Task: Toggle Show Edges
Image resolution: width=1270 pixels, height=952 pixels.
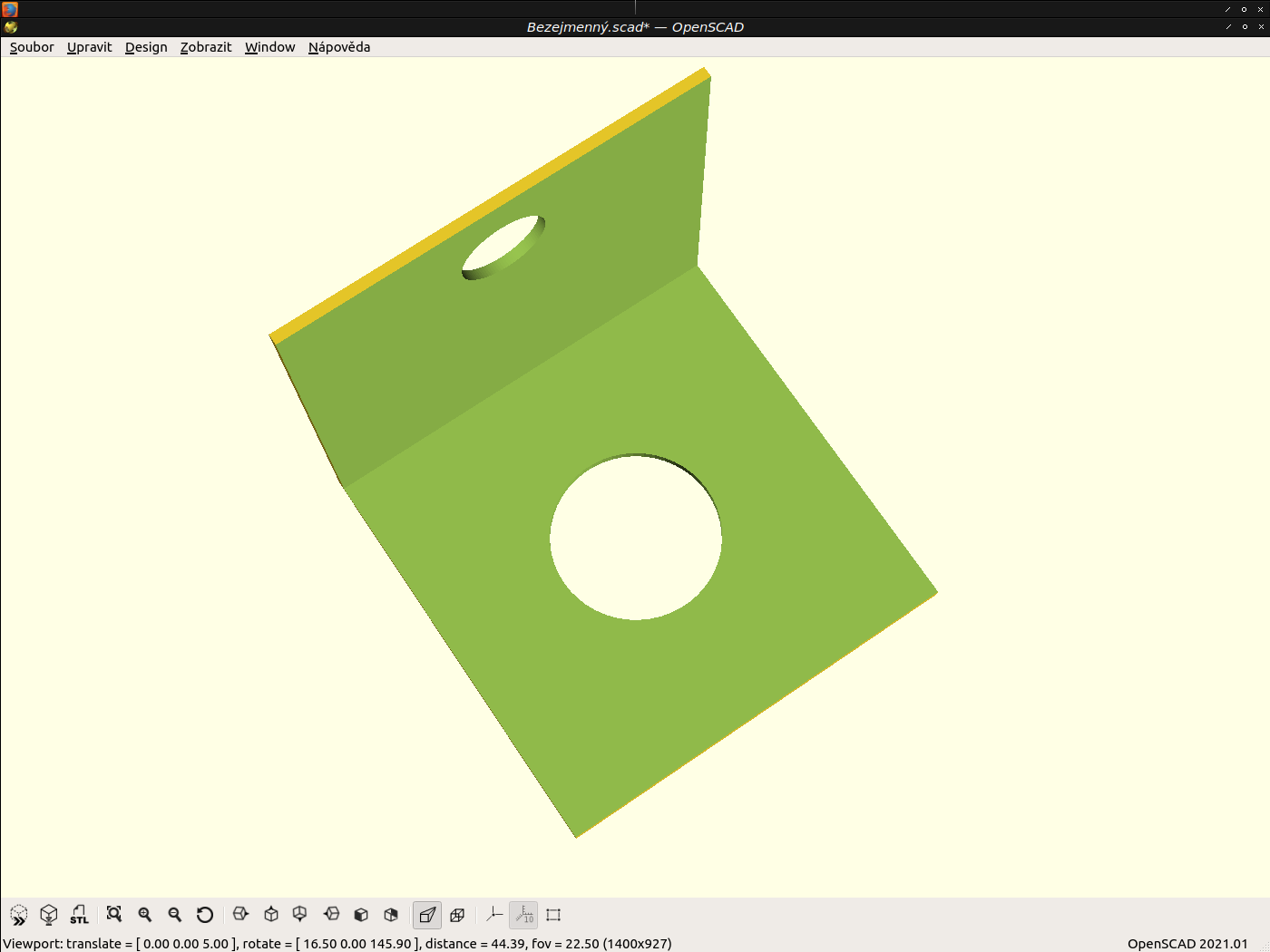Action: point(553,915)
